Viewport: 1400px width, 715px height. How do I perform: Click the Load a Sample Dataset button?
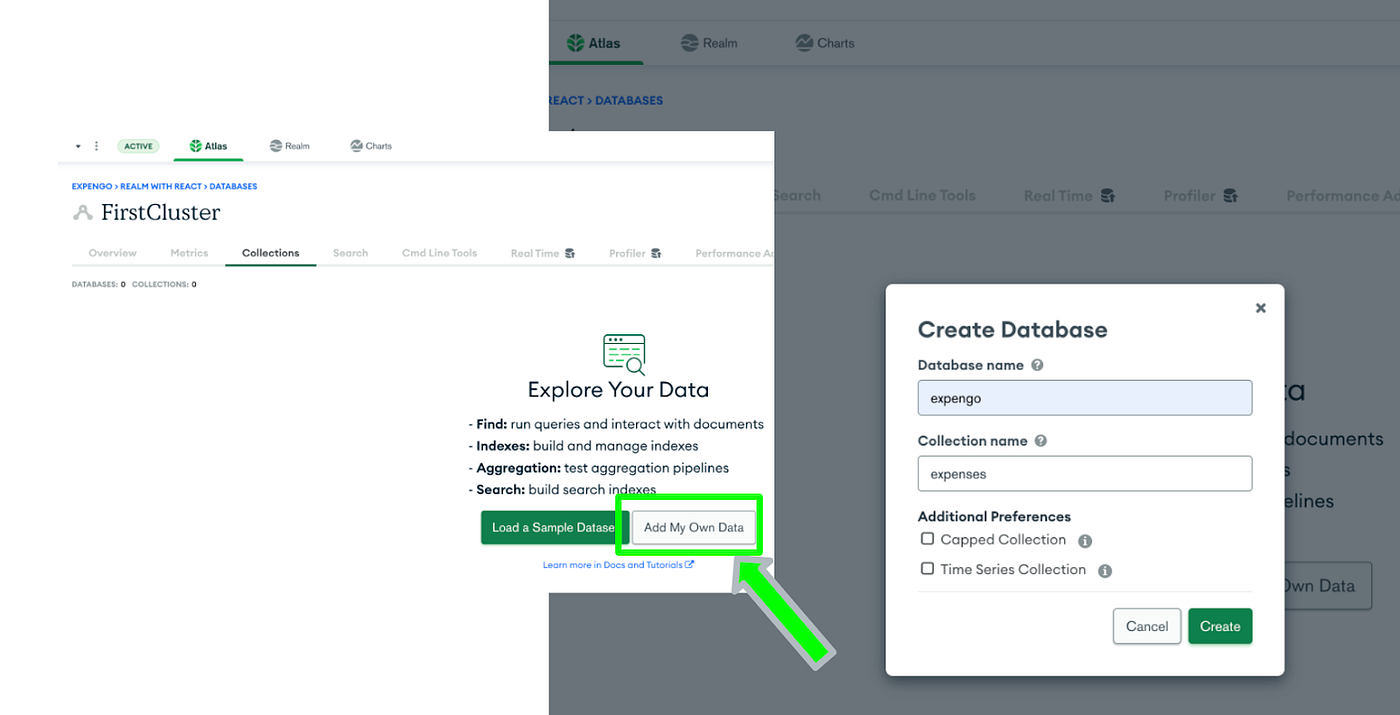pyautogui.click(x=549, y=527)
